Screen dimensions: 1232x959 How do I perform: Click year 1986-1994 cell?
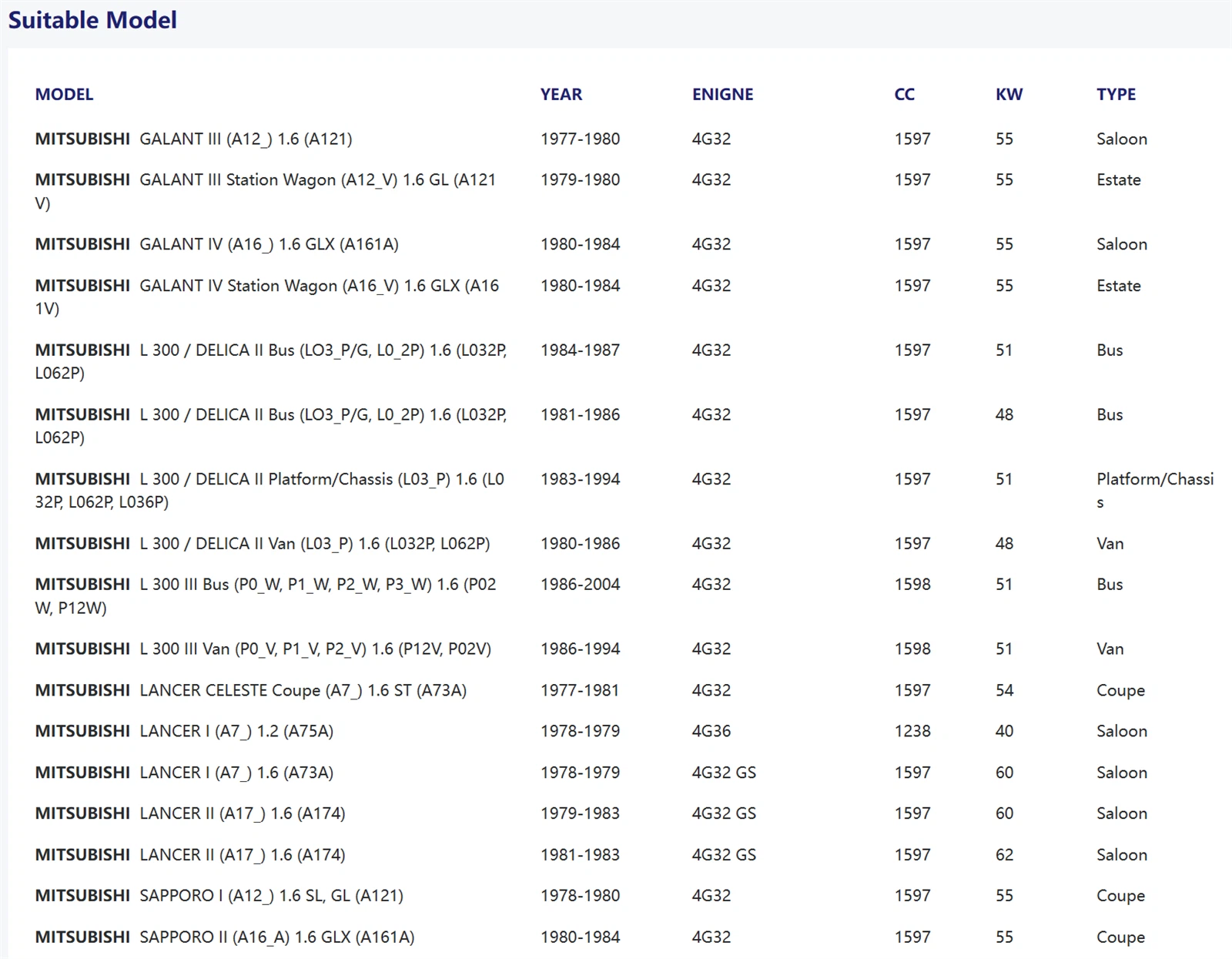pyautogui.click(x=580, y=649)
